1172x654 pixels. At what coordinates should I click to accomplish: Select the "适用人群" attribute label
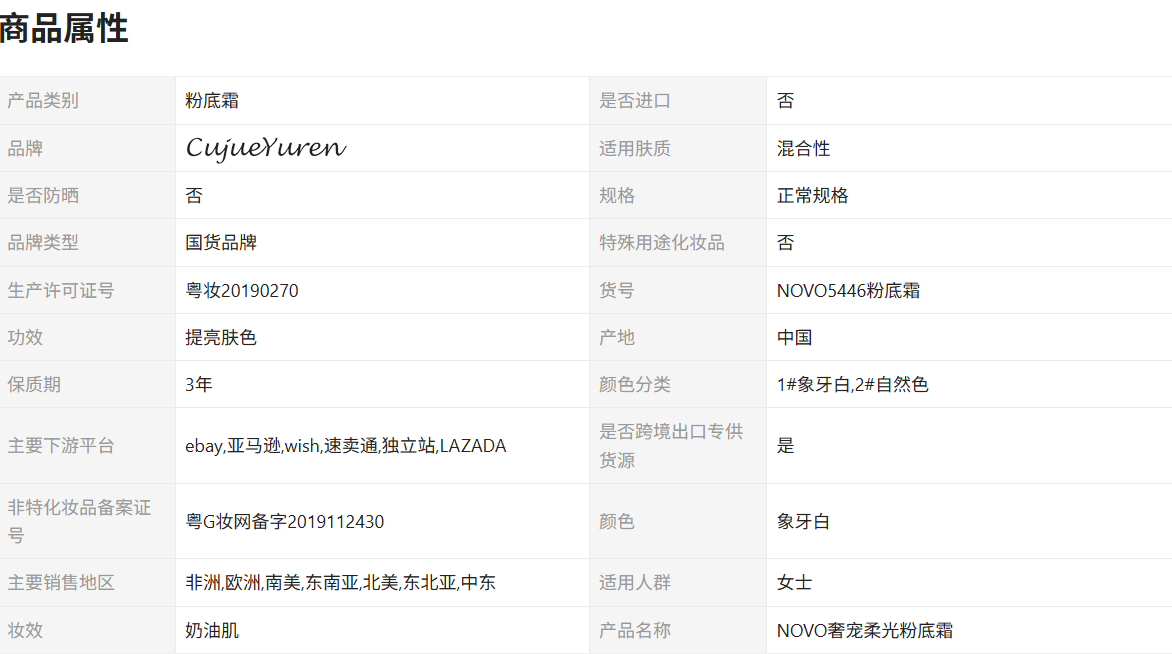635,583
